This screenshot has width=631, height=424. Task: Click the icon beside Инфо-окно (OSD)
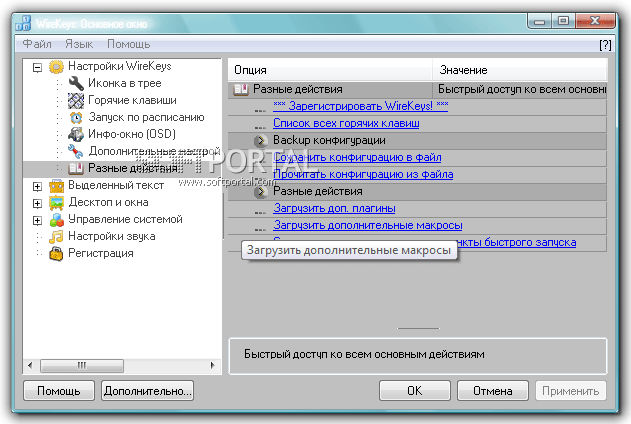coord(76,134)
